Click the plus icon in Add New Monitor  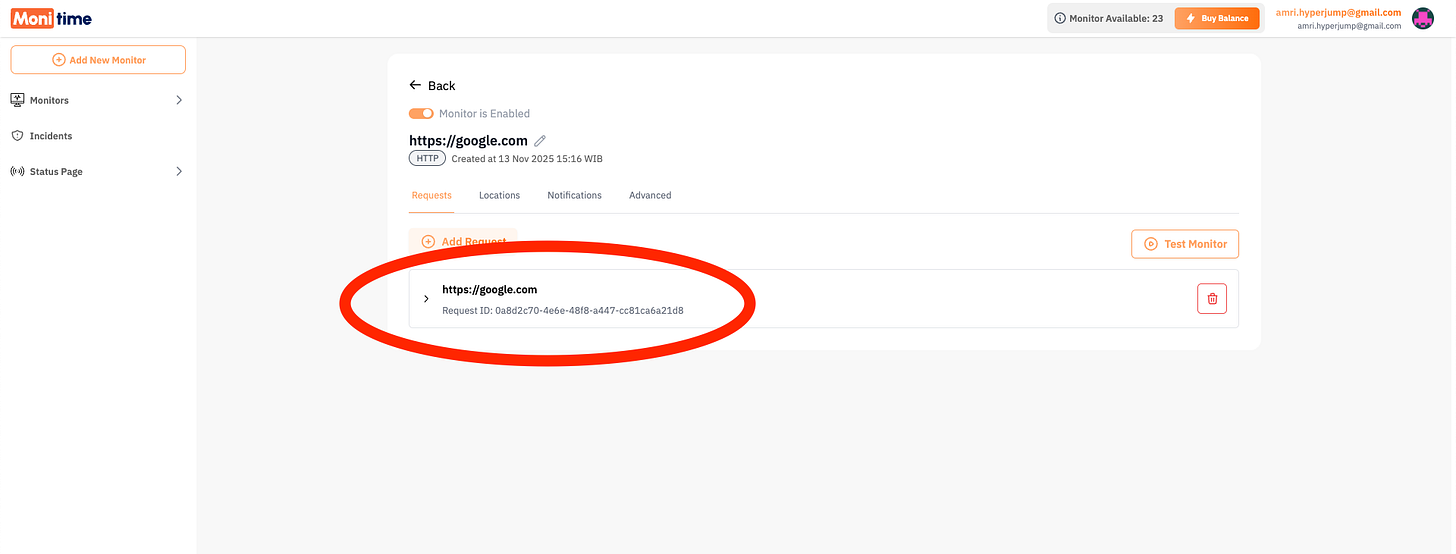58,60
